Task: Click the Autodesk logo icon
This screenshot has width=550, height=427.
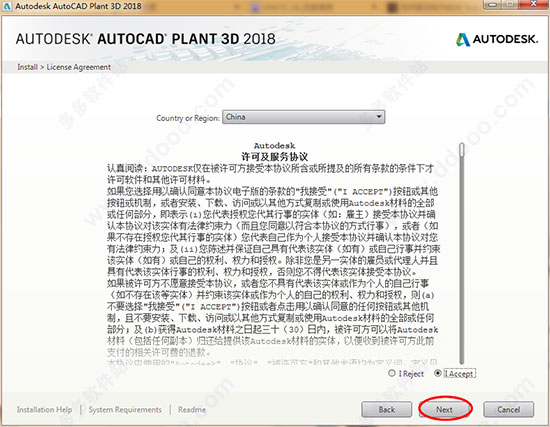Action: [x=463, y=39]
